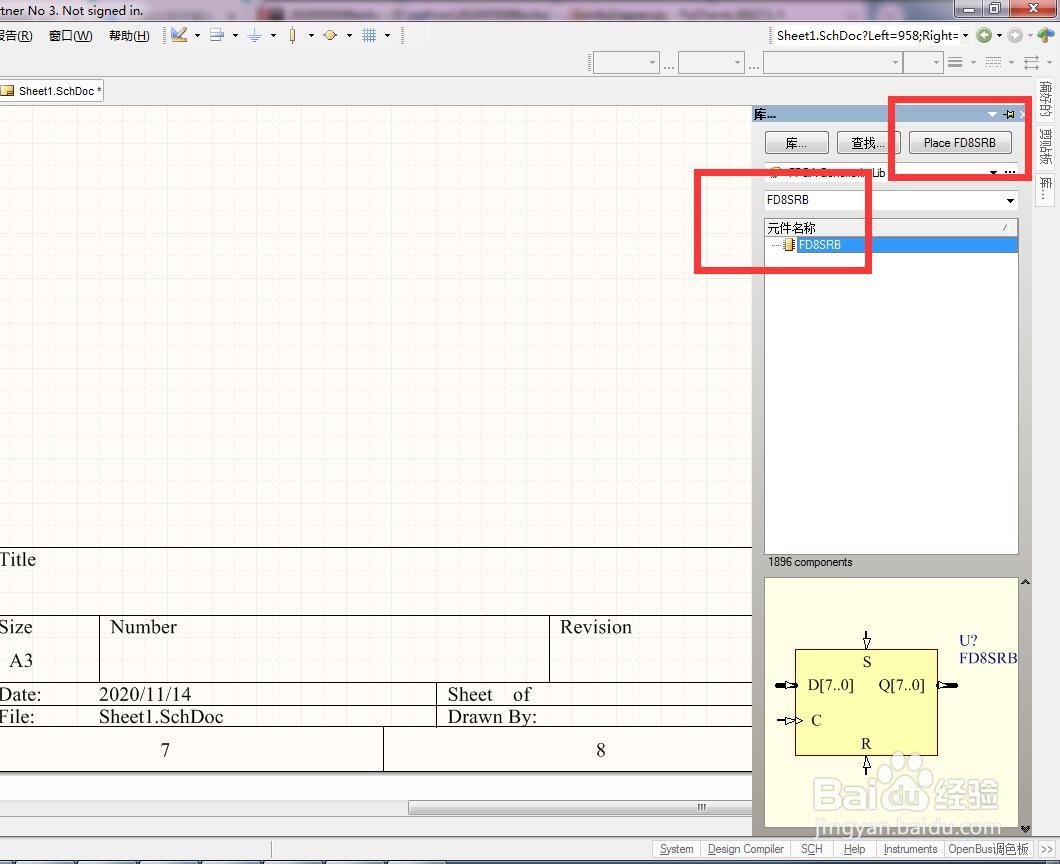Select the drawing utility tools icon
Screen dimensions: 1060x864
(x=179, y=35)
